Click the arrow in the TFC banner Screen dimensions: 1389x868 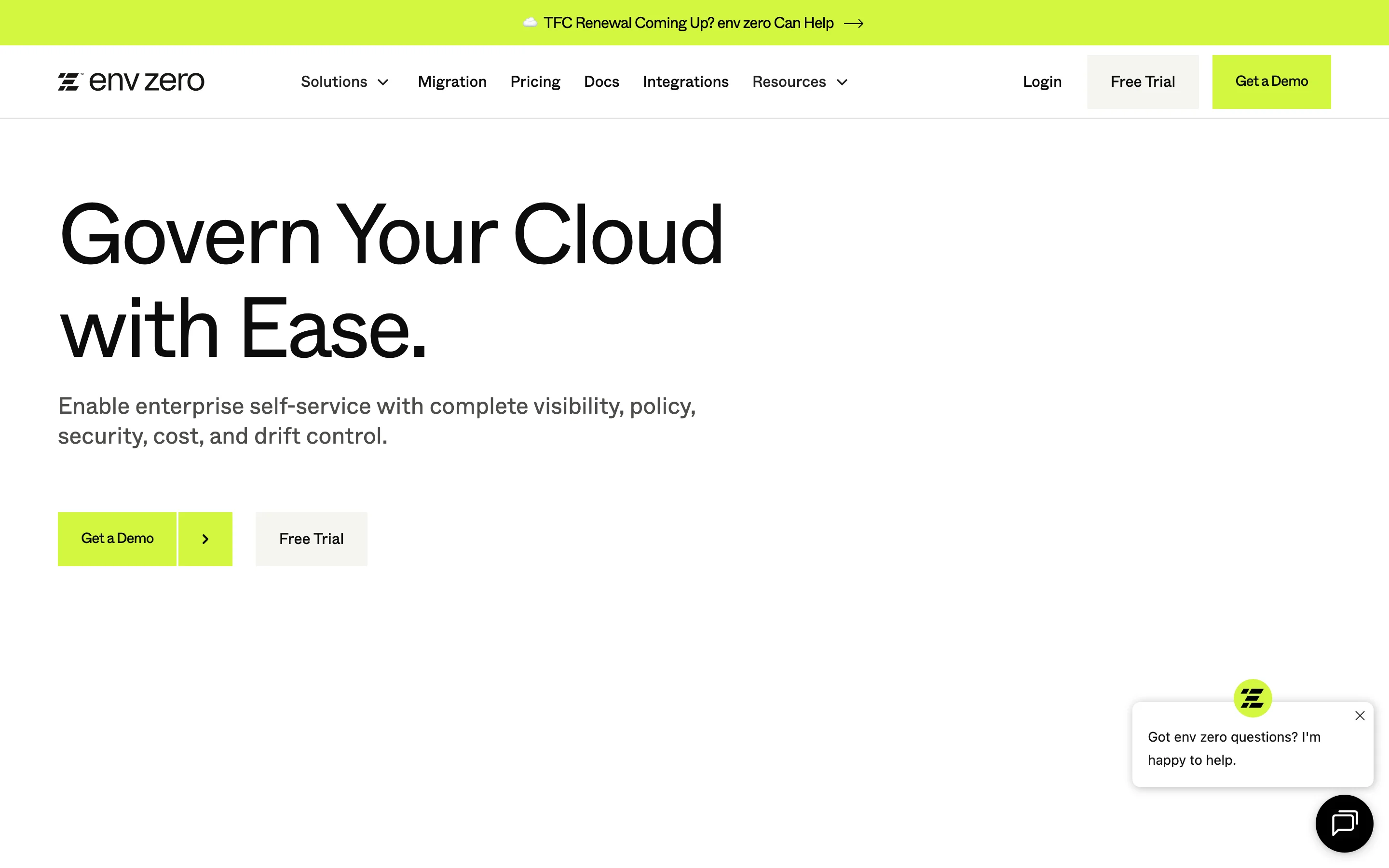pos(854,24)
